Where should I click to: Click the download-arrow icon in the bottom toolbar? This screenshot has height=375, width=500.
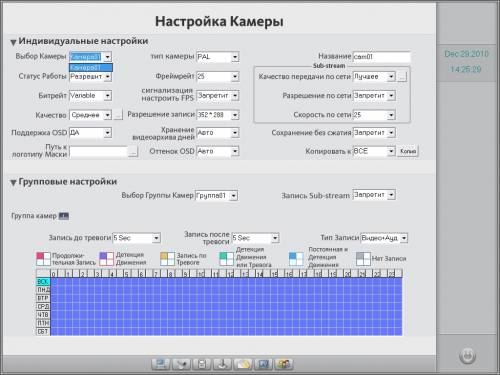pos(222,364)
